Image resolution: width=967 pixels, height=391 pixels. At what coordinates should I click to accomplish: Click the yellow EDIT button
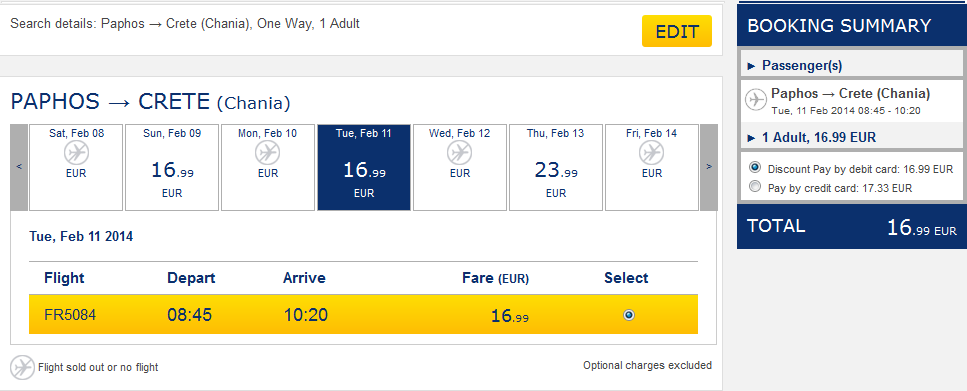(677, 31)
